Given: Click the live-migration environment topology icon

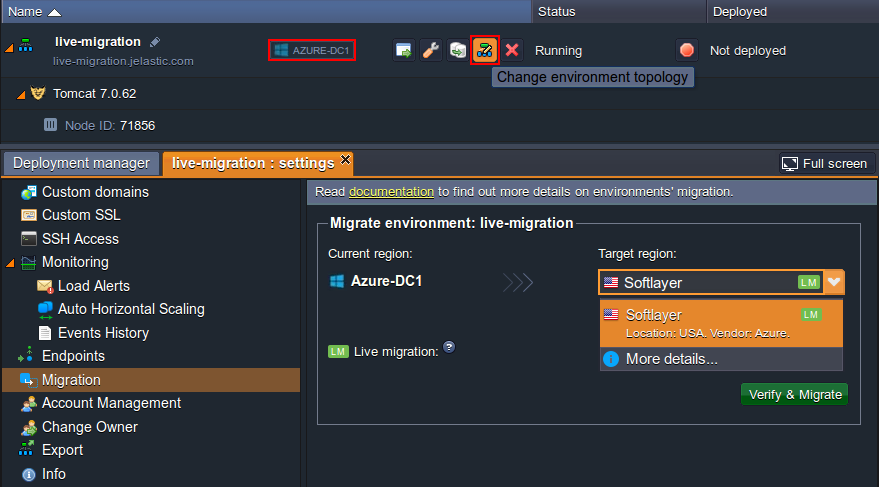Looking at the screenshot, I should tap(26, 45).
